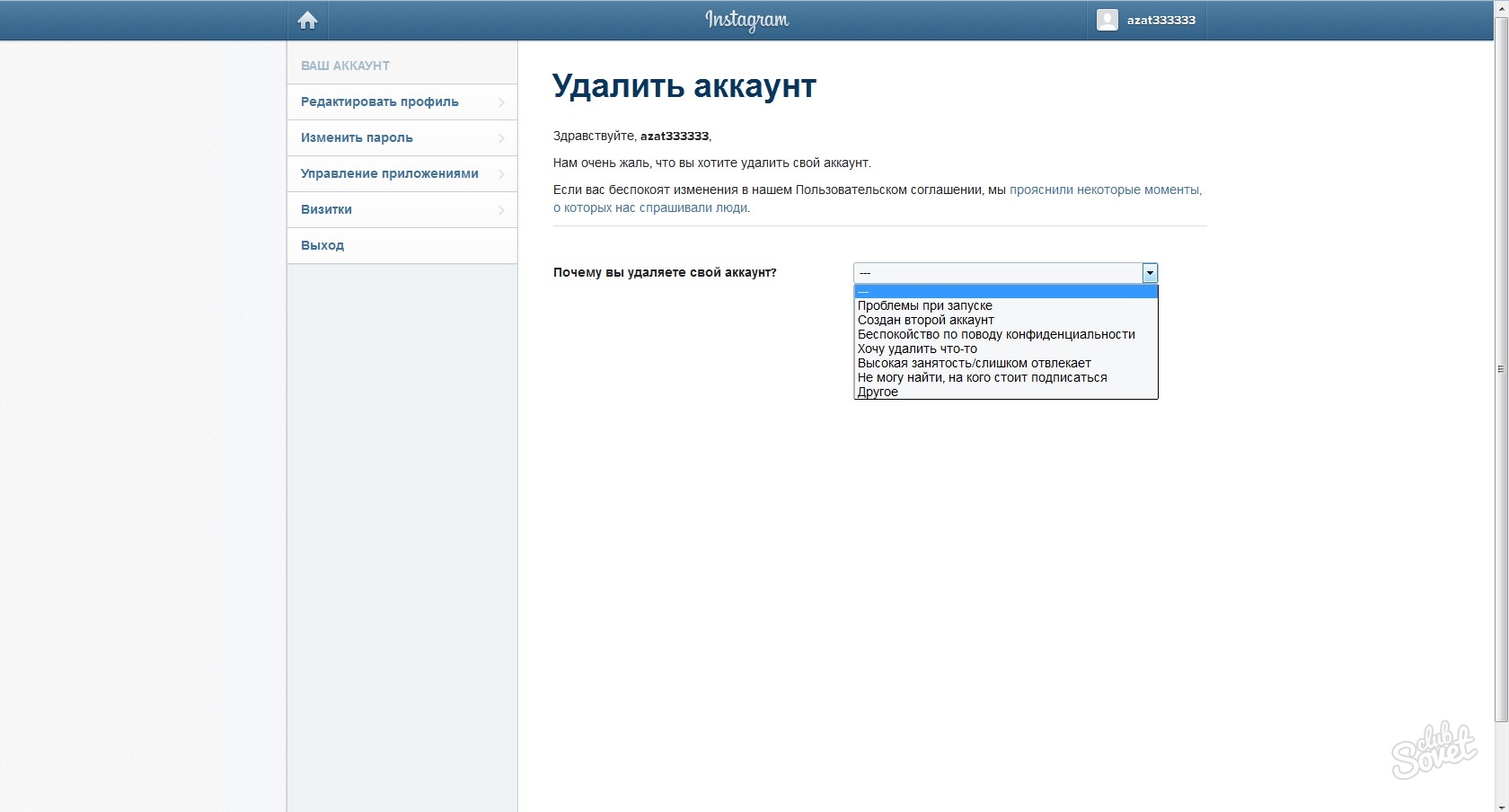This screenshot has height=812, width=1509.
Task: Click the chevron beside Управление приложениями
Action: point(501,174)
